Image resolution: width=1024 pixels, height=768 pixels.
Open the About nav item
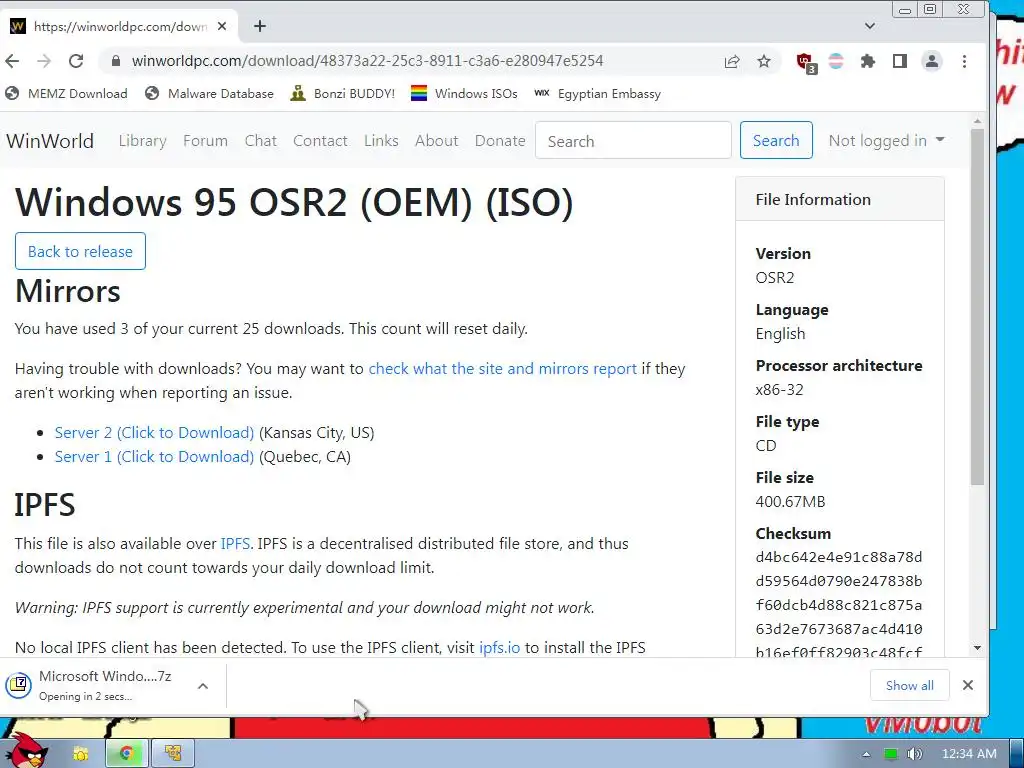tap(436, 140)
